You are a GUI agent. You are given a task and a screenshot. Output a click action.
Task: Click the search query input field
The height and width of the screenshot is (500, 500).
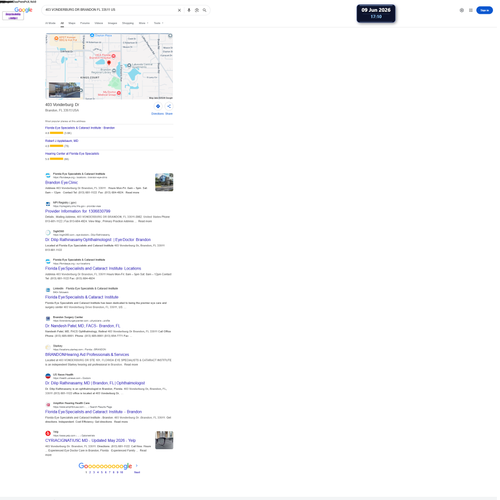pyautogui.click(x=110, y=10)
